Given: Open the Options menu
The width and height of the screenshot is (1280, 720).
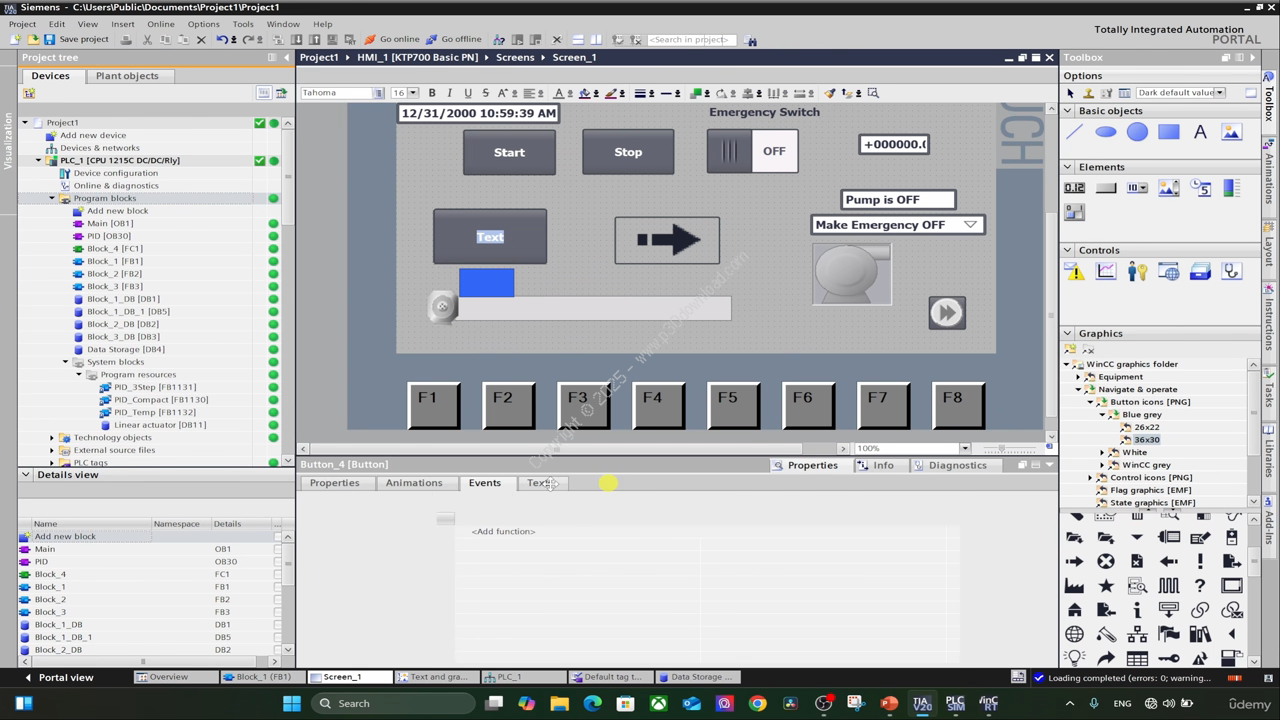Looking at the screenshot, I should [203, 24].
